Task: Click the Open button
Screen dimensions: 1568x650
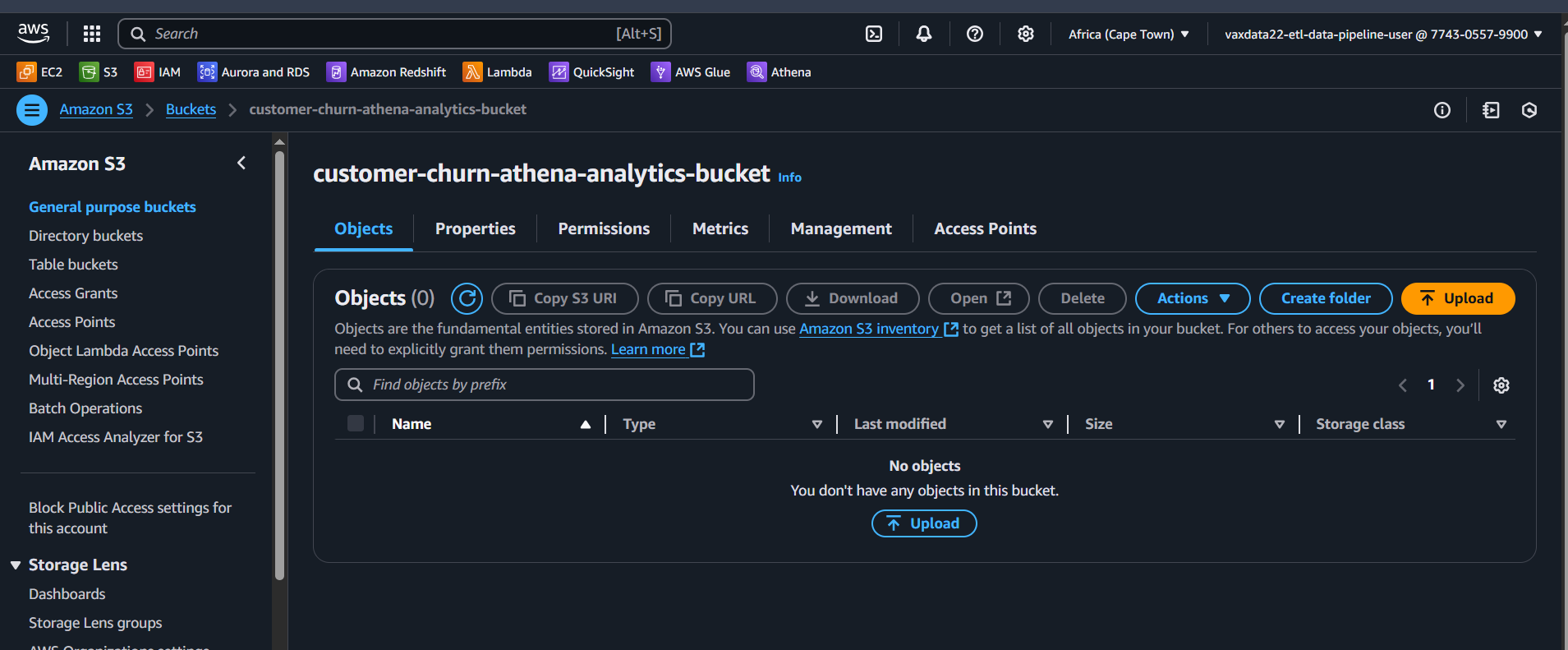Action: pos(979,298)
